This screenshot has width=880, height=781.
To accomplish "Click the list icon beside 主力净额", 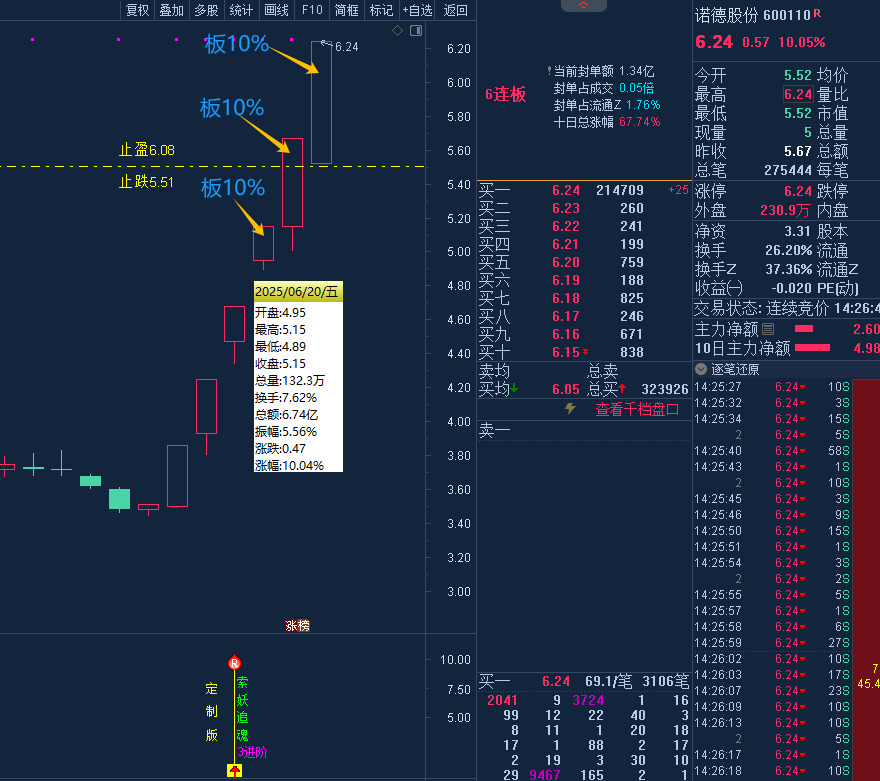I will [768, 329].
